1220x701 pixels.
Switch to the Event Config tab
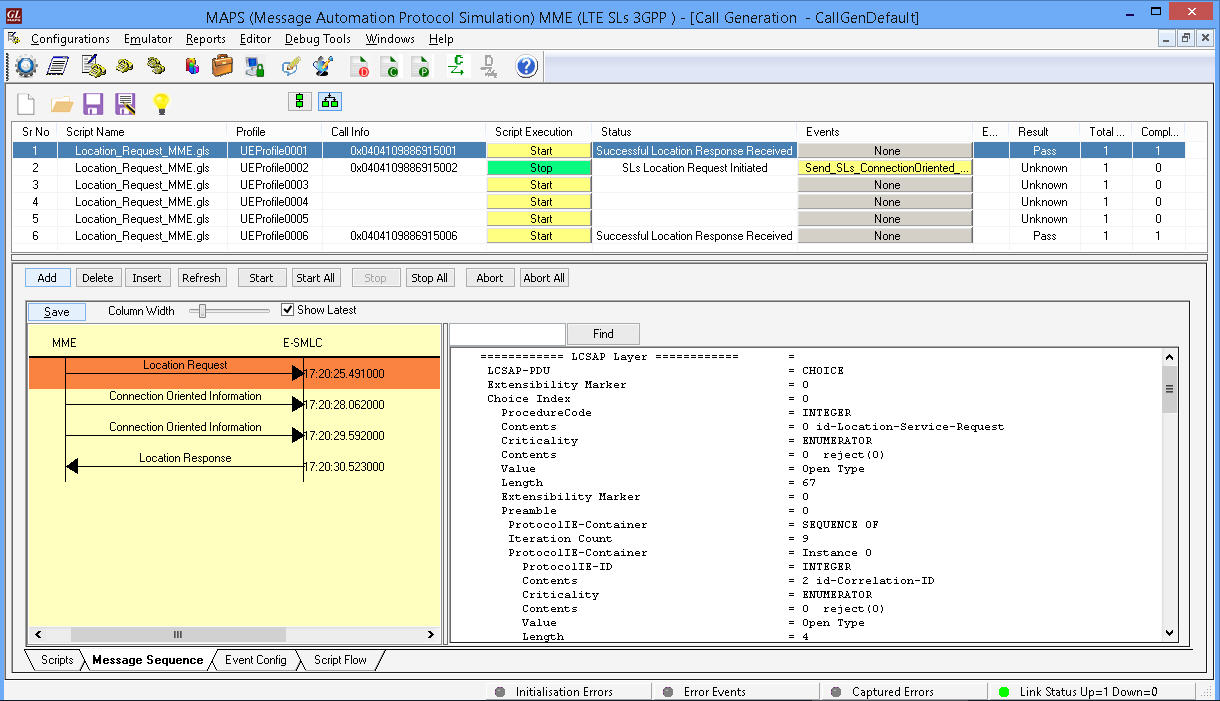tap(255, 660)
